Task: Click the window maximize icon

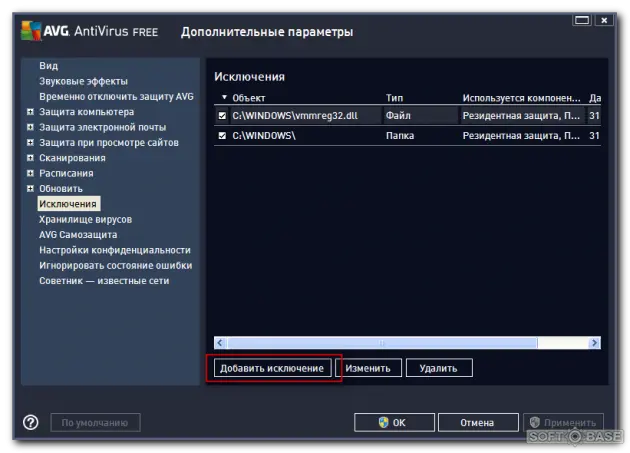Action: coord(582,20)
